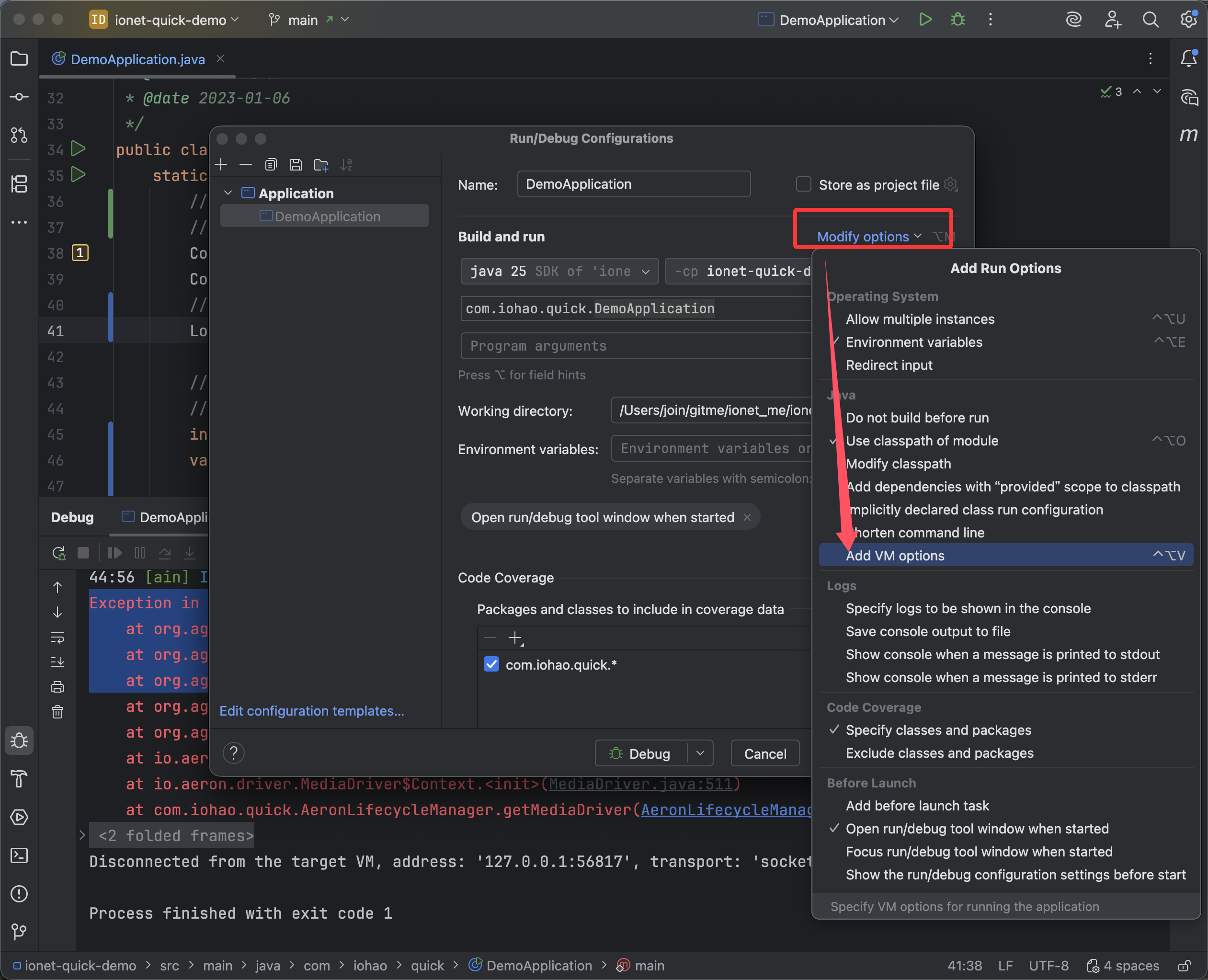Enable Store as project file checkbox

tap(803, 184)
